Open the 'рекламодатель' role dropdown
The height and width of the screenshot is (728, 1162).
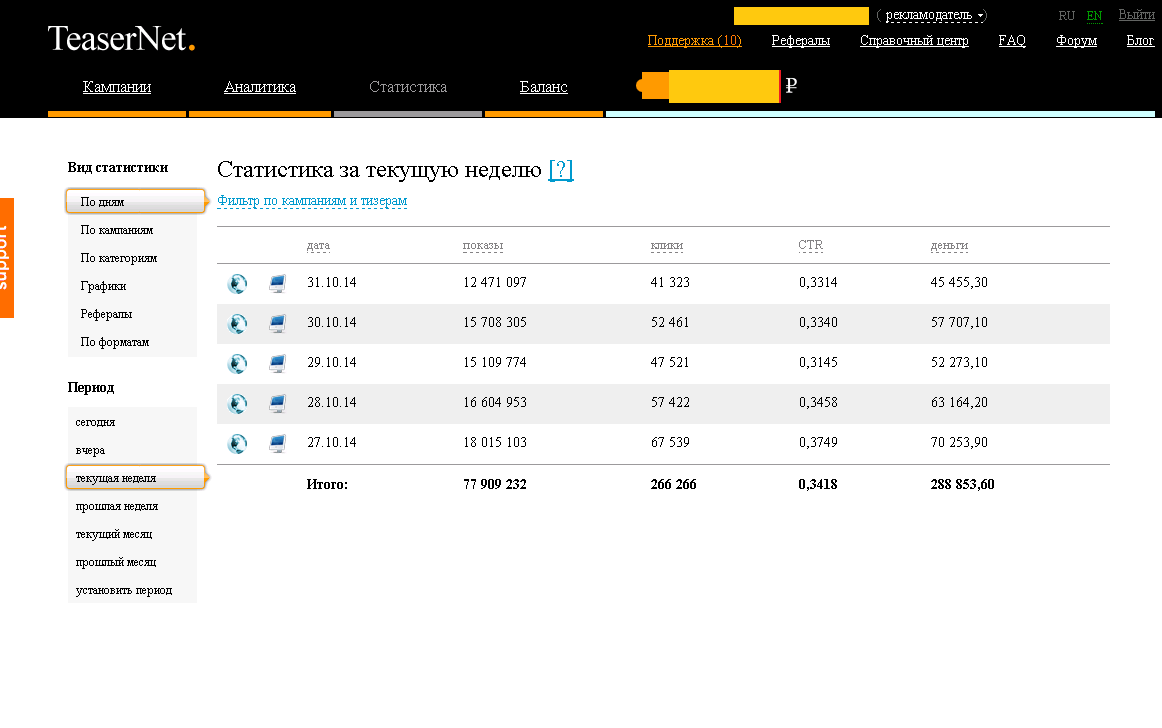click(x=935, y=16)
